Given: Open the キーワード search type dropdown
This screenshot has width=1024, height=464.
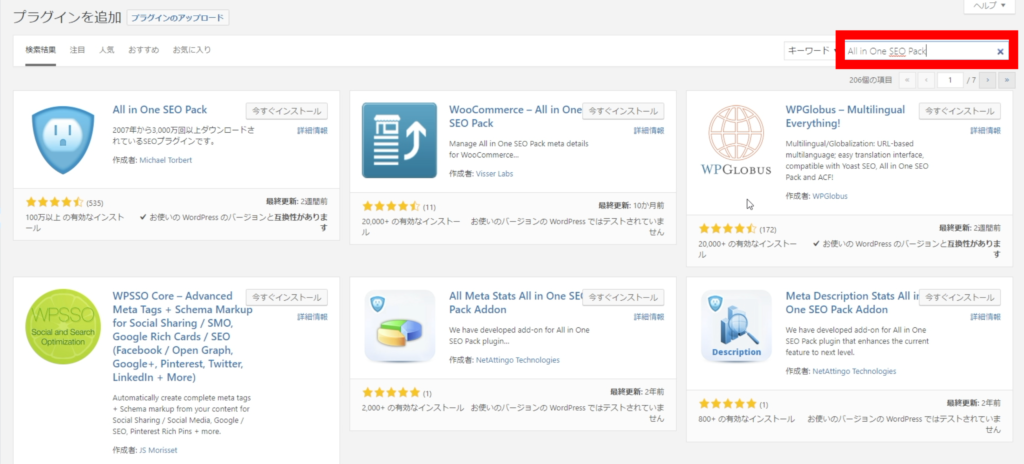Looking at the screenshot, I should click(x=810, y=51).
